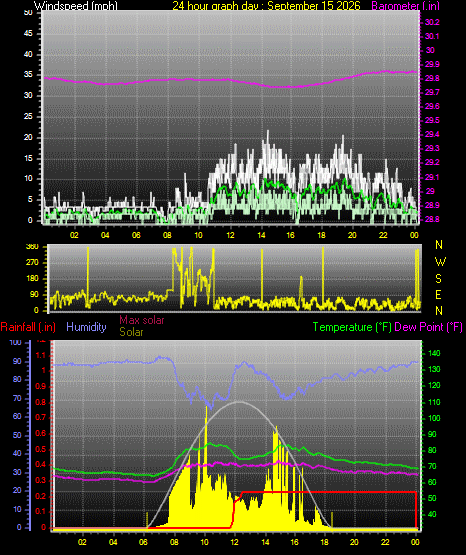
Task: Click the "100" humidity axis value
Action: click(x=16, y=343)
